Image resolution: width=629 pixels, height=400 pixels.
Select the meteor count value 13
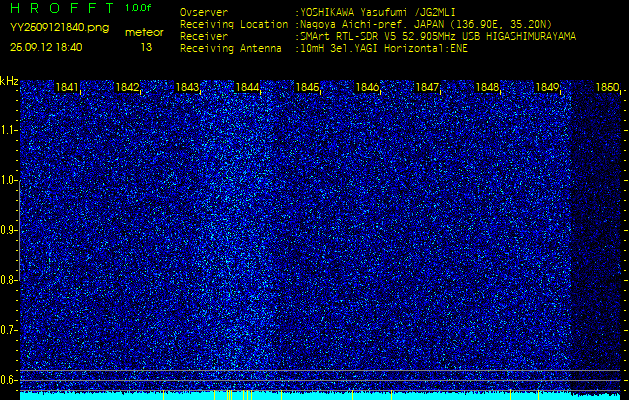(146, 47)
